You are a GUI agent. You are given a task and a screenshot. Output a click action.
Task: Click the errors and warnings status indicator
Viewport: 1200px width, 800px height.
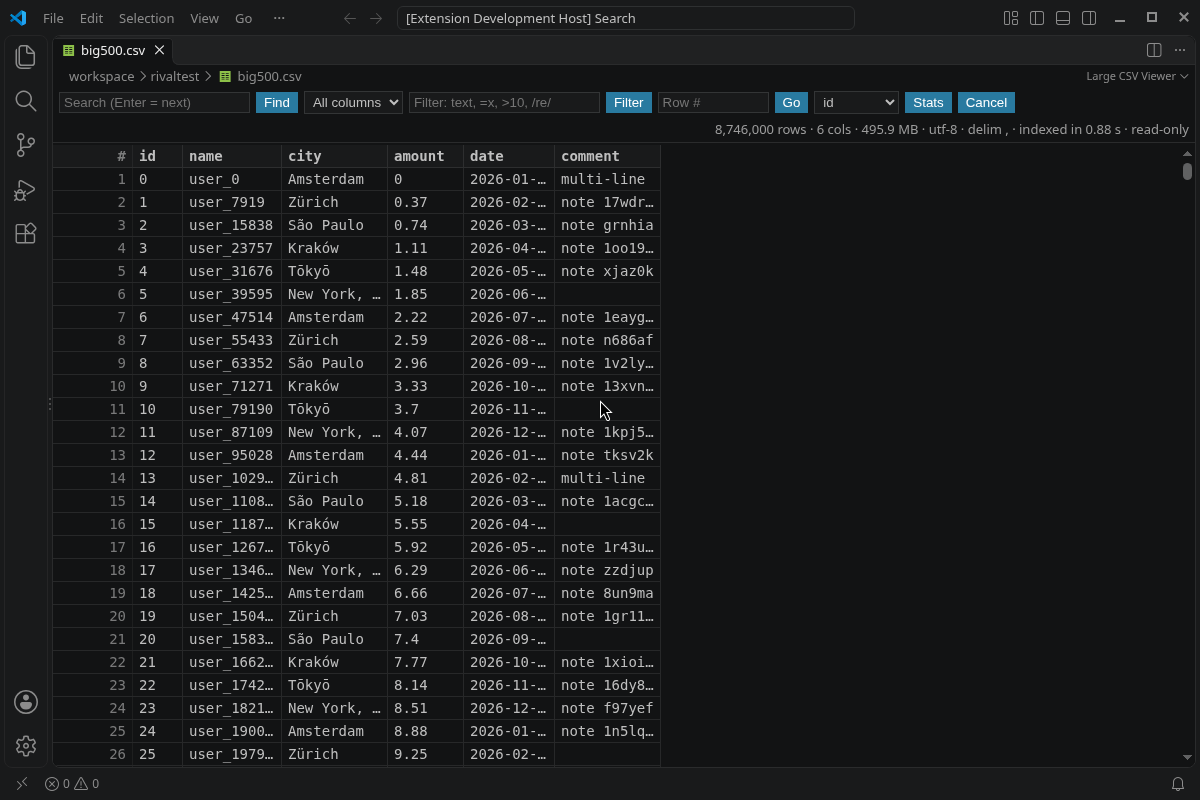pos(72,784)
